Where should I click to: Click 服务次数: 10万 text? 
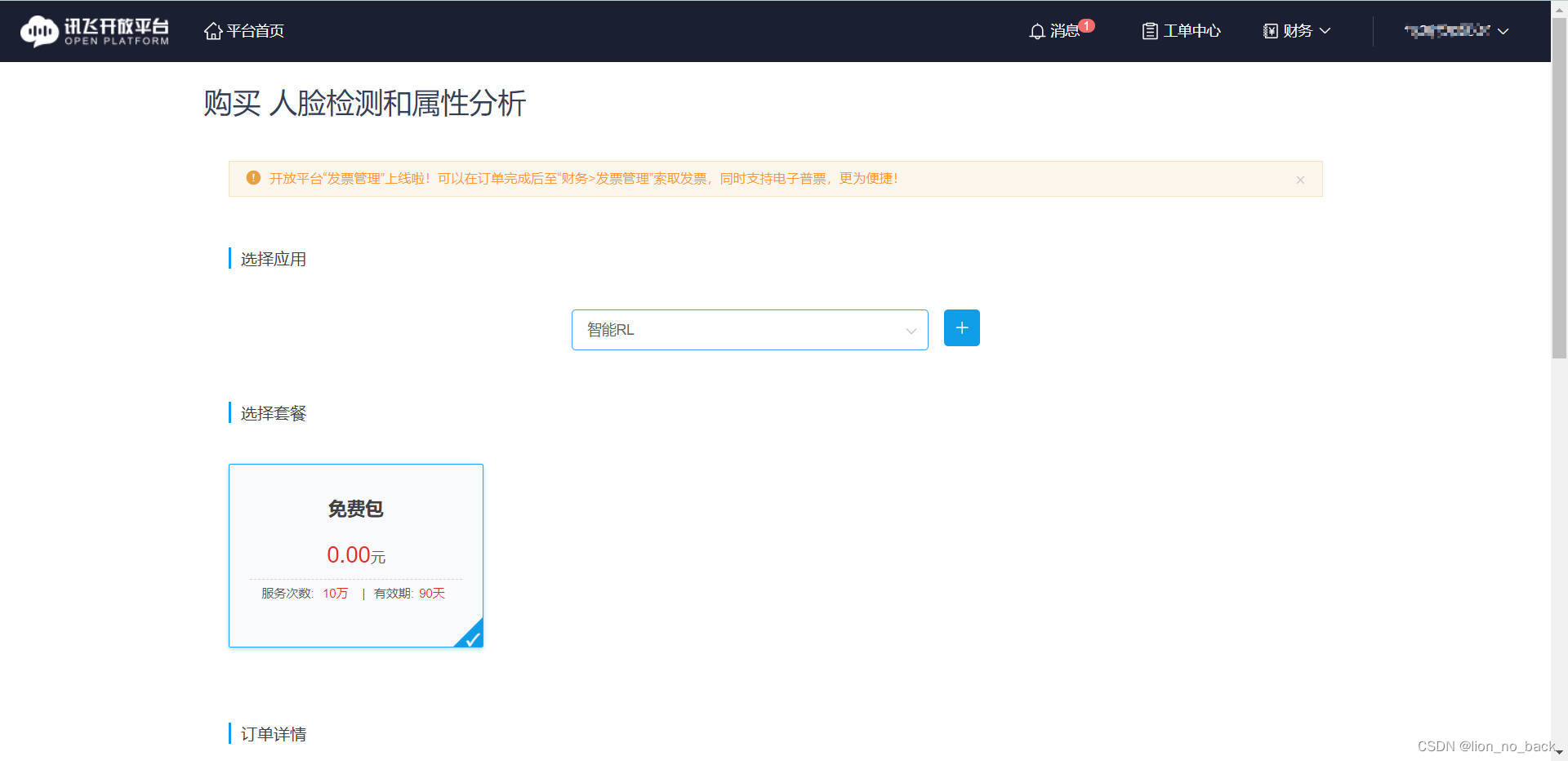(305, 594)
